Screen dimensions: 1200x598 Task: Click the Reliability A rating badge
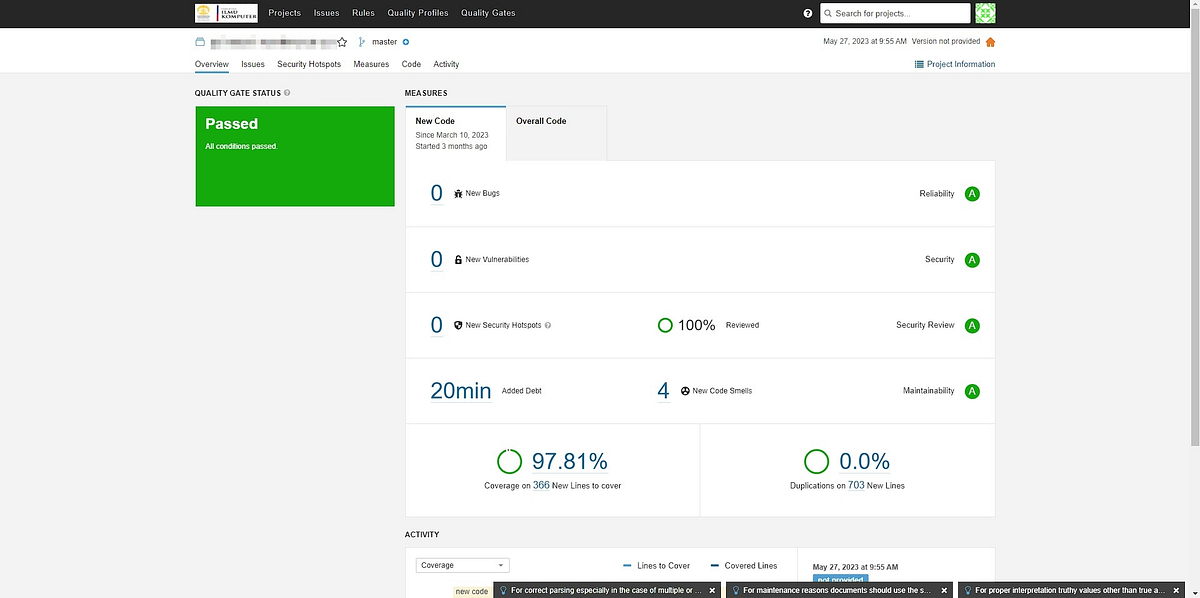coord(971,193)
